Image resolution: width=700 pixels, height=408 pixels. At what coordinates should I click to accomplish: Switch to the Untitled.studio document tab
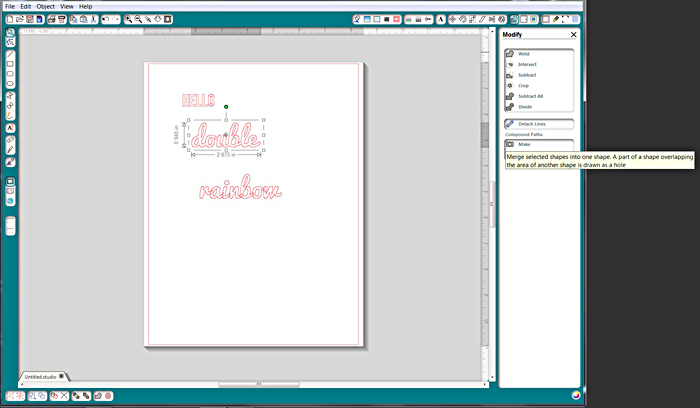(x=40, y=377)
